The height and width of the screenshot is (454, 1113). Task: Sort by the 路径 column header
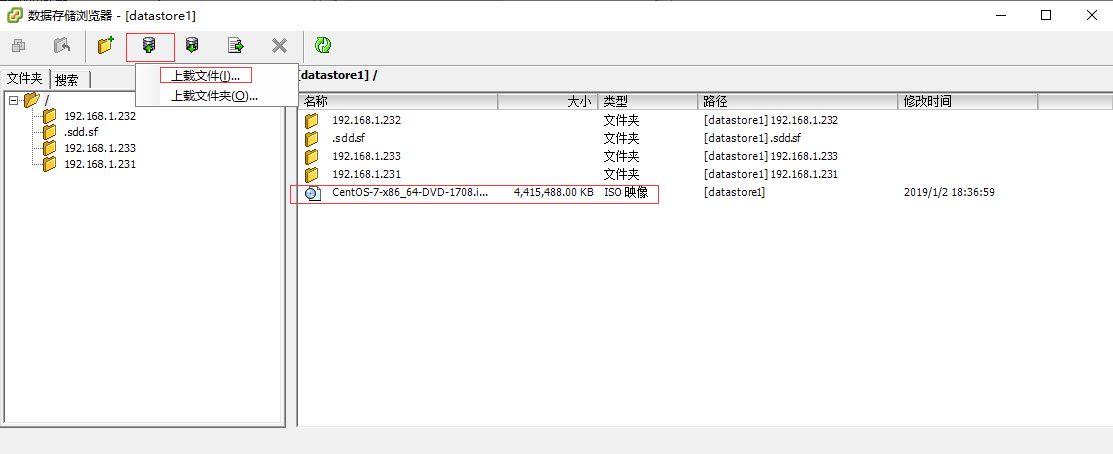[x=798, y=101]
